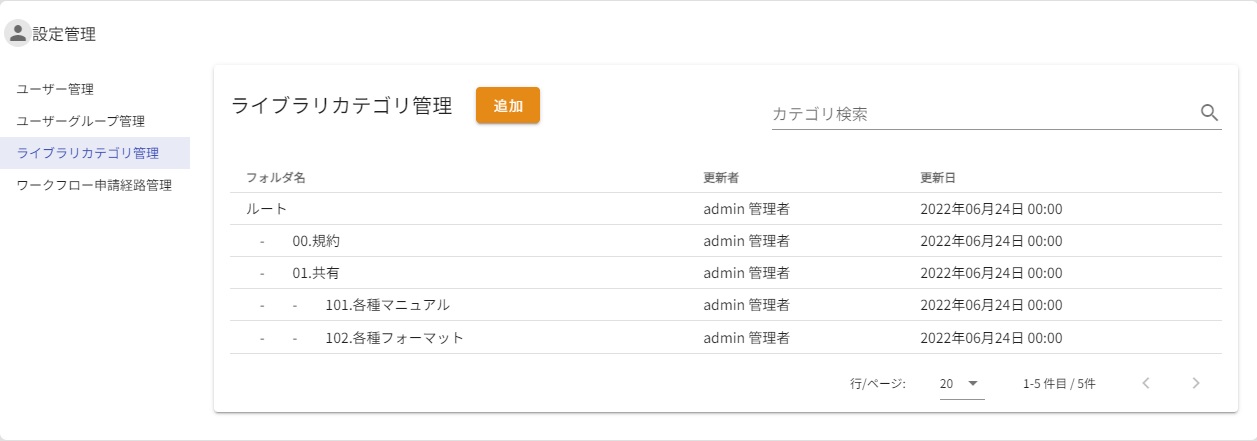
Task: Click the search magnifier icon
Action: [1209, 113]
